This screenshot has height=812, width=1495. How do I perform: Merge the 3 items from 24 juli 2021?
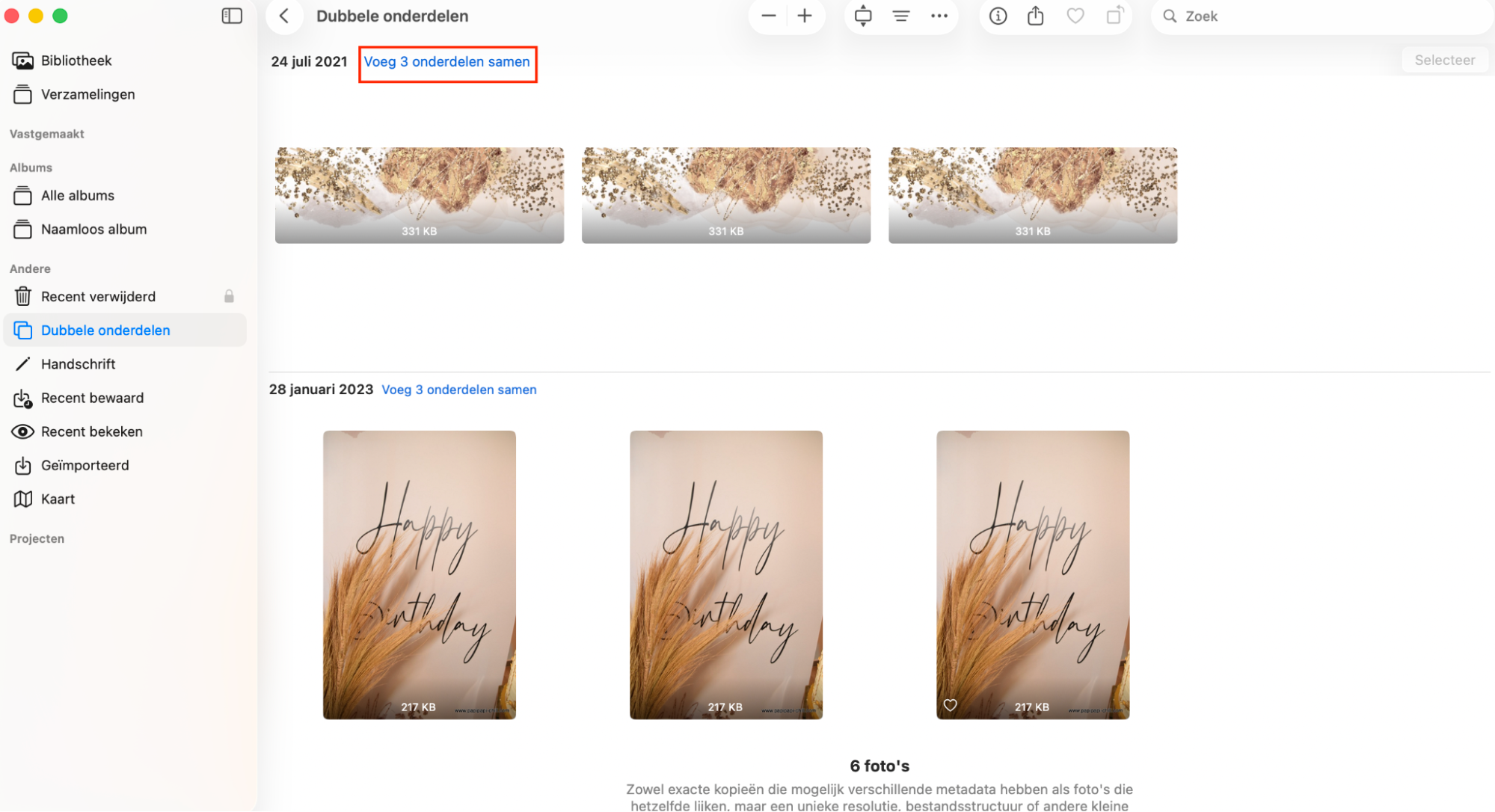coord(447,62)
